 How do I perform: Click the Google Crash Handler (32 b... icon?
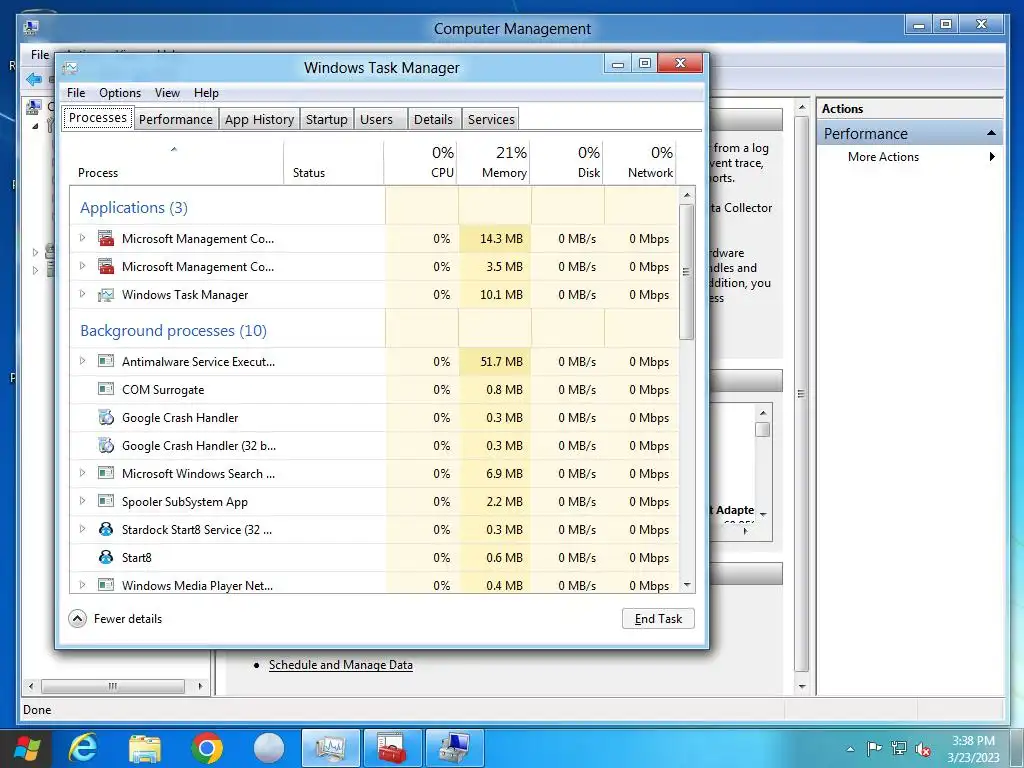106,445
